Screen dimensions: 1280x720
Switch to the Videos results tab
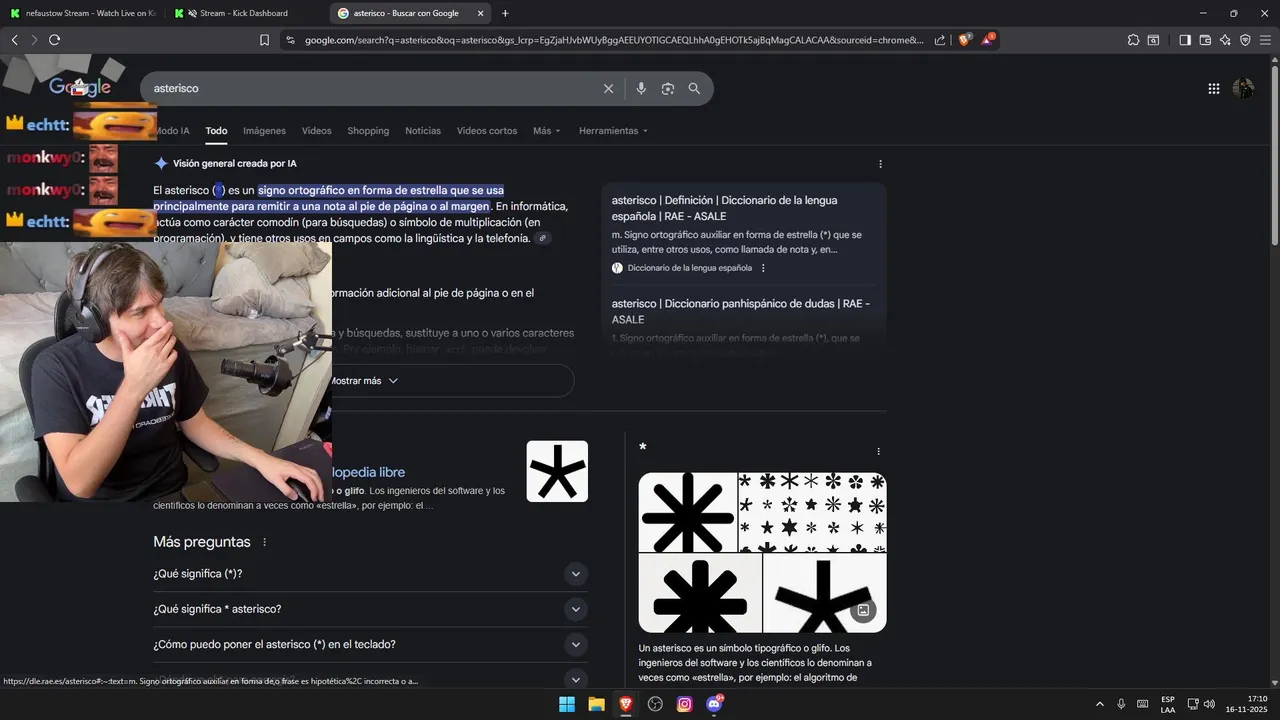[316, 131]
